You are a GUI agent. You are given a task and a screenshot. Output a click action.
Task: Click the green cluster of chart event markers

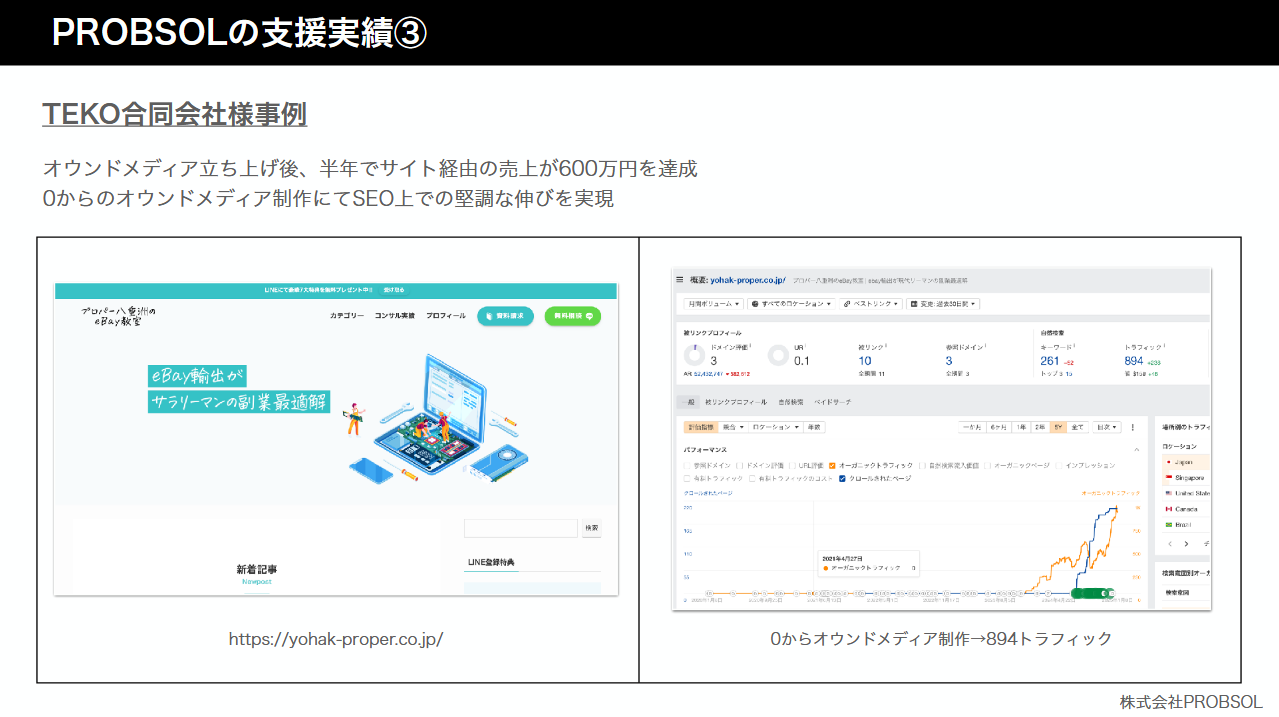[x=1092, y=593]
